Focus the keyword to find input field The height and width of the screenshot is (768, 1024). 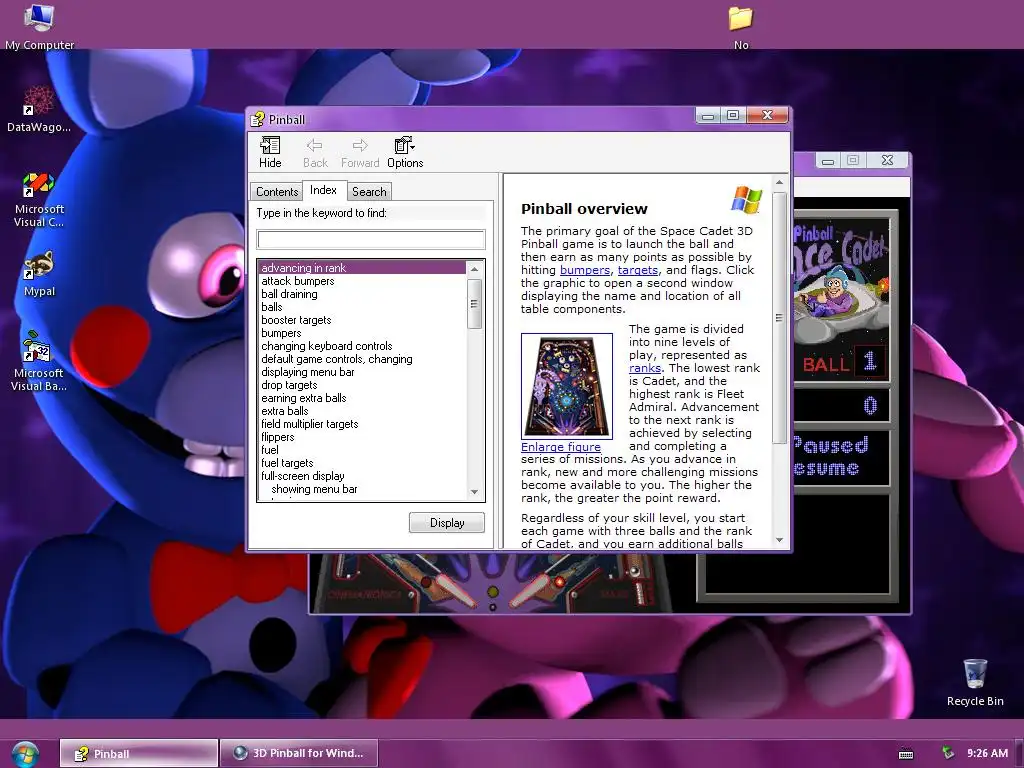(371, 240)
